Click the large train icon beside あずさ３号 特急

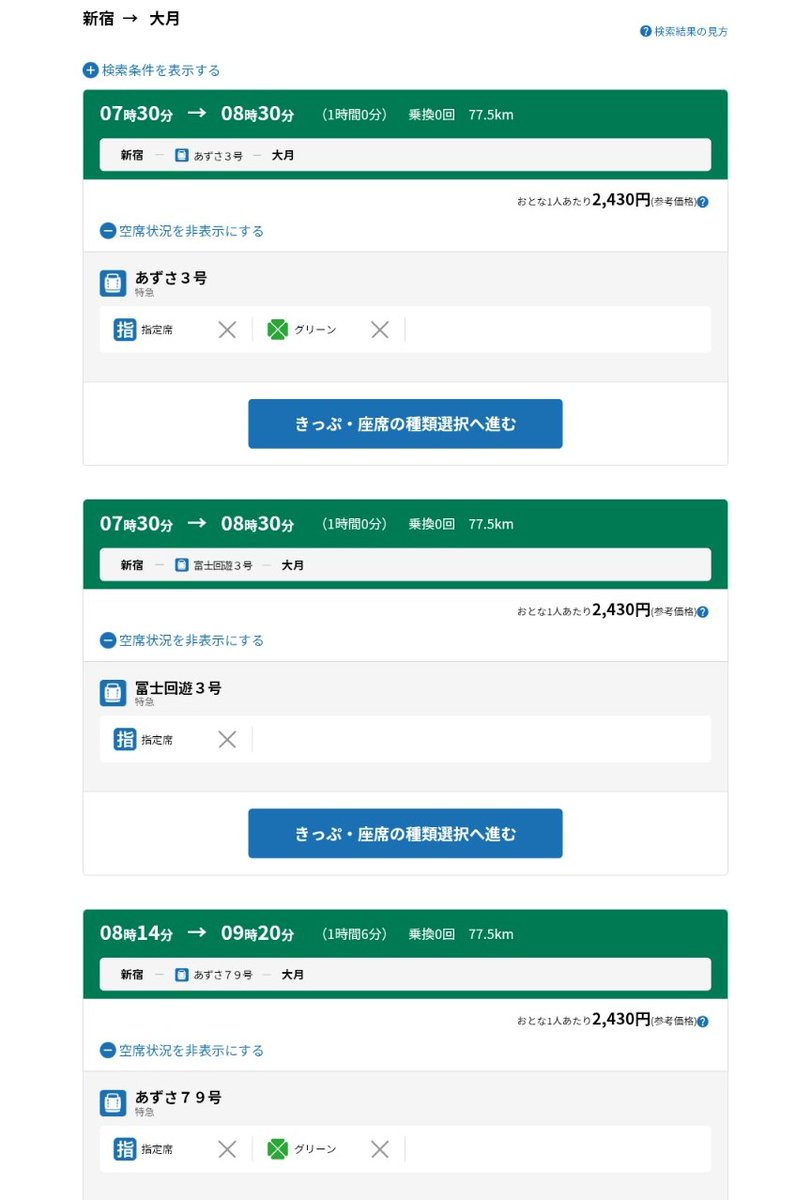[113, 283]
